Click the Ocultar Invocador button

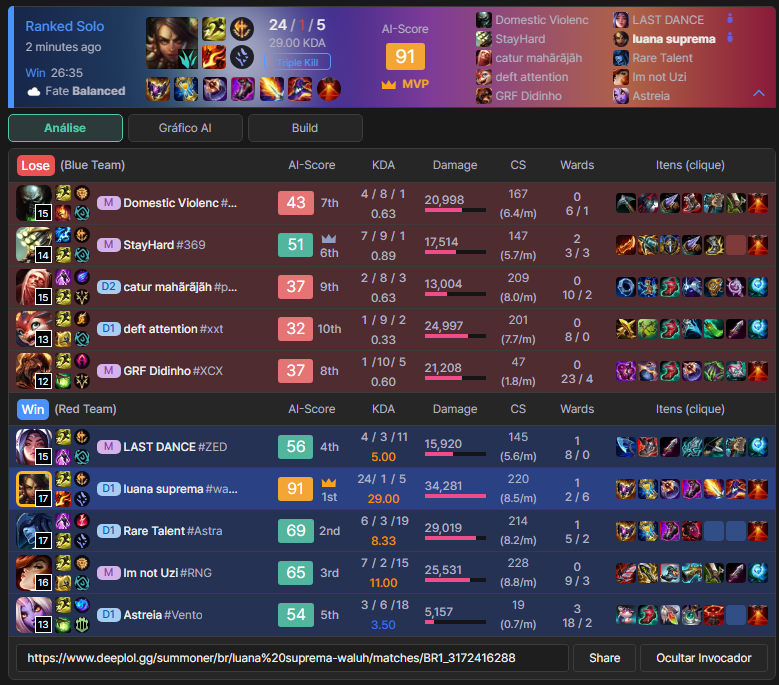[704, 658]
